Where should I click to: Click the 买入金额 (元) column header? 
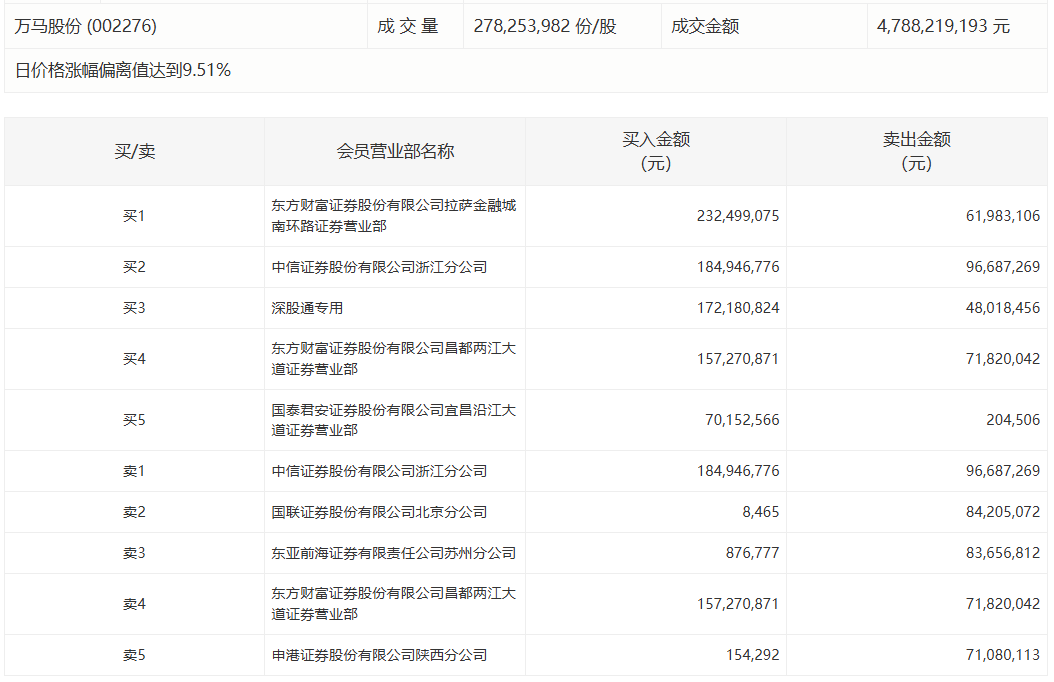pos(656,151)
